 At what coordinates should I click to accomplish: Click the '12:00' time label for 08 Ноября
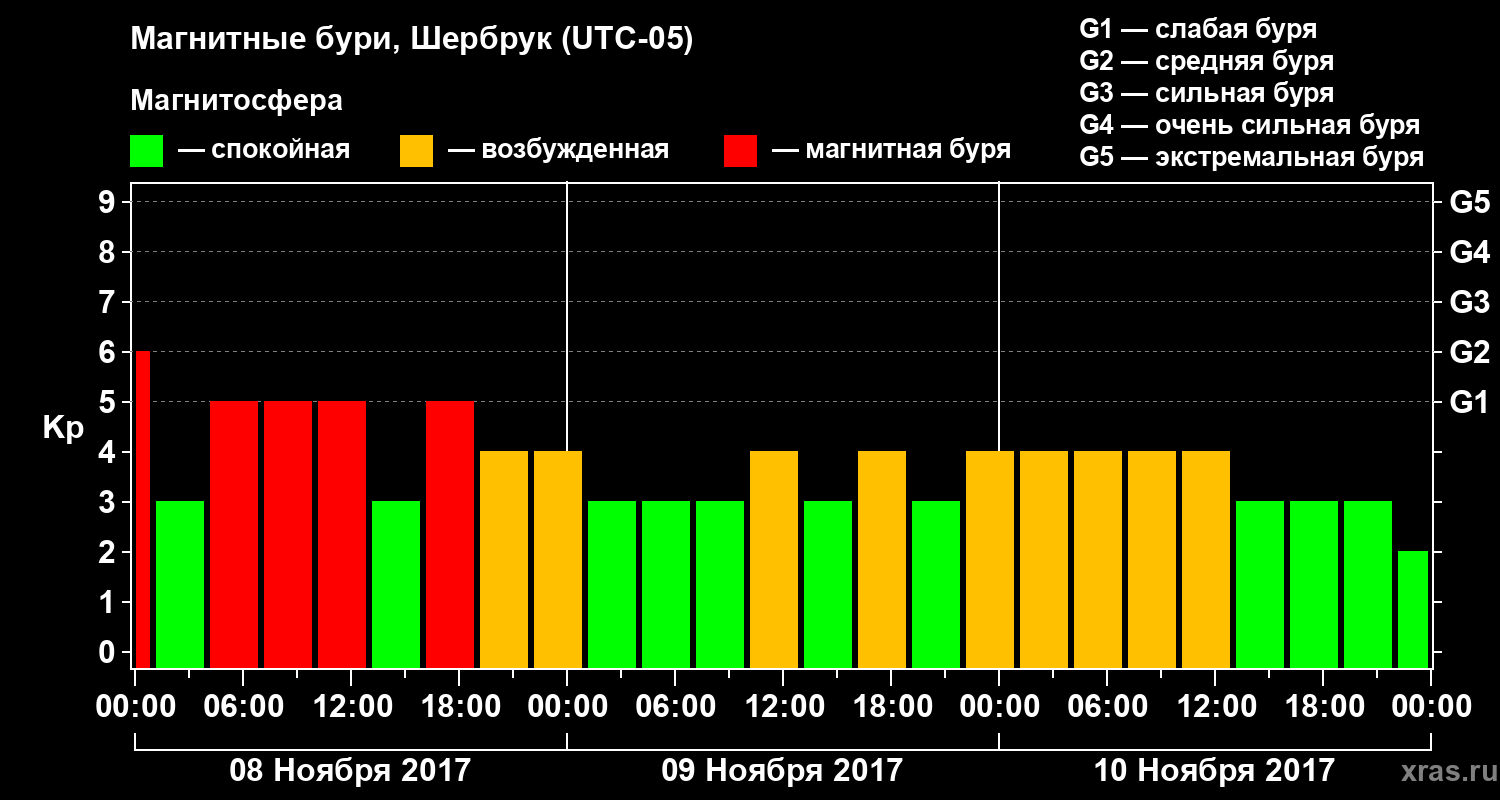[351, 707]
